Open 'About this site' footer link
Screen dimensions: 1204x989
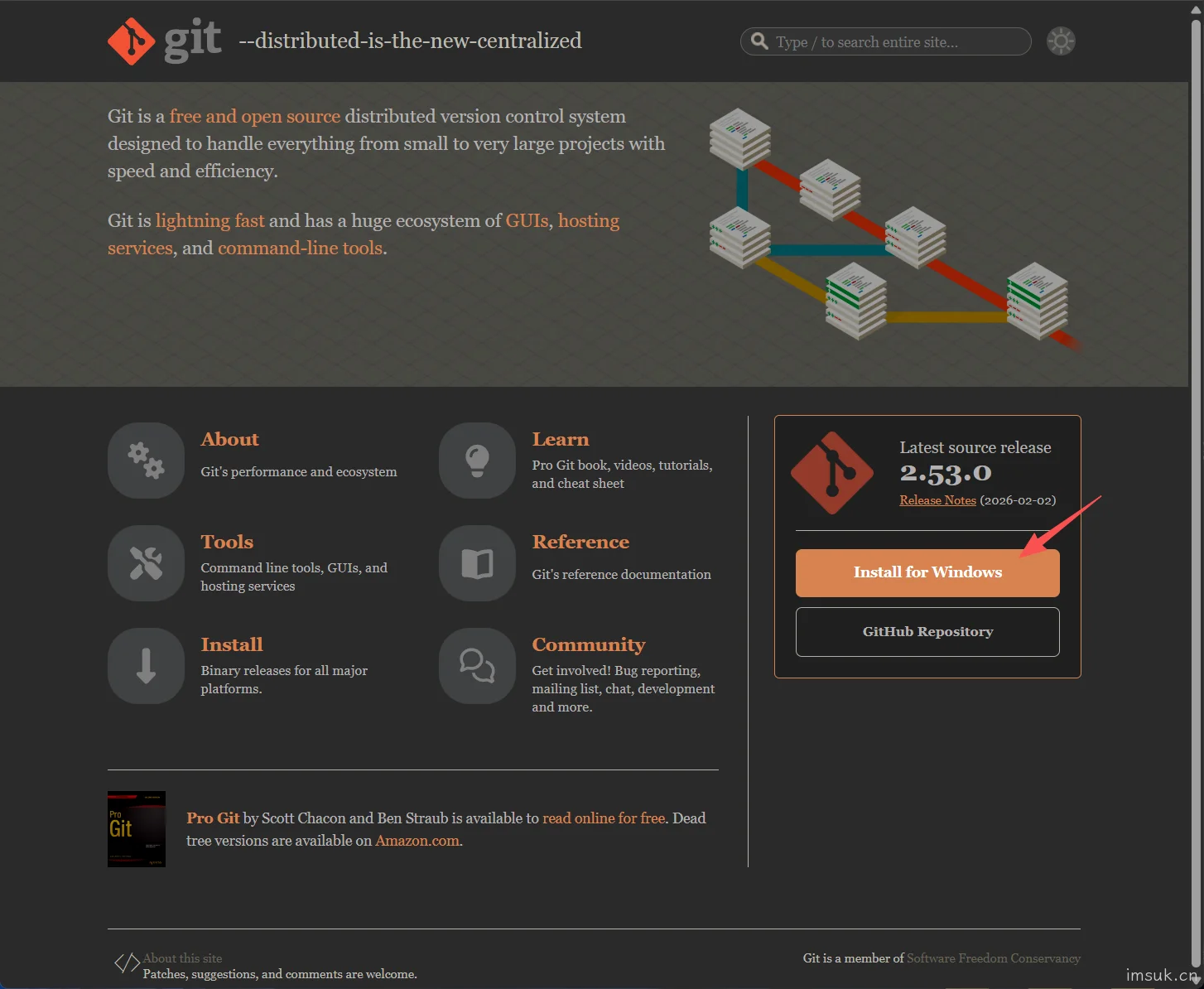click(x=182, y=958)
